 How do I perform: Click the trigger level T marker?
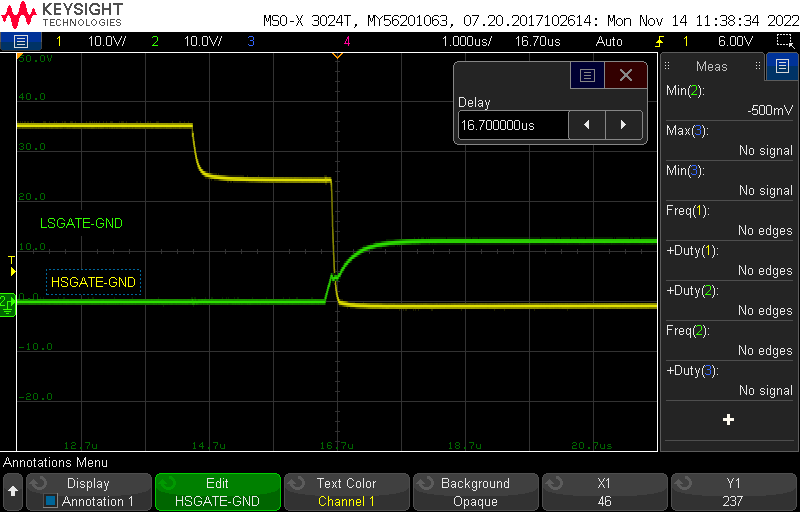click(x=12, y=266)
